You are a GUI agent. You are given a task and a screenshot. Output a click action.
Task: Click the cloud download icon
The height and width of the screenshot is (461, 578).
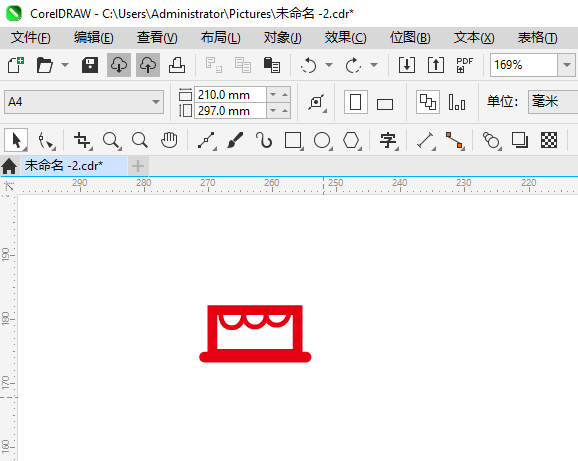pyautogui.click(x=119, y=65)
